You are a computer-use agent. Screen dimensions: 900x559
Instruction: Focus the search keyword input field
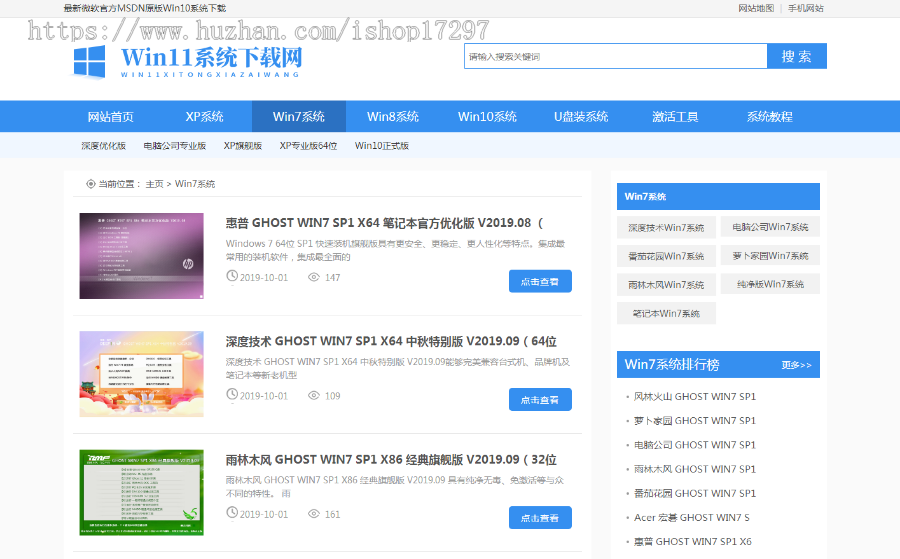(x=615, y=56)
